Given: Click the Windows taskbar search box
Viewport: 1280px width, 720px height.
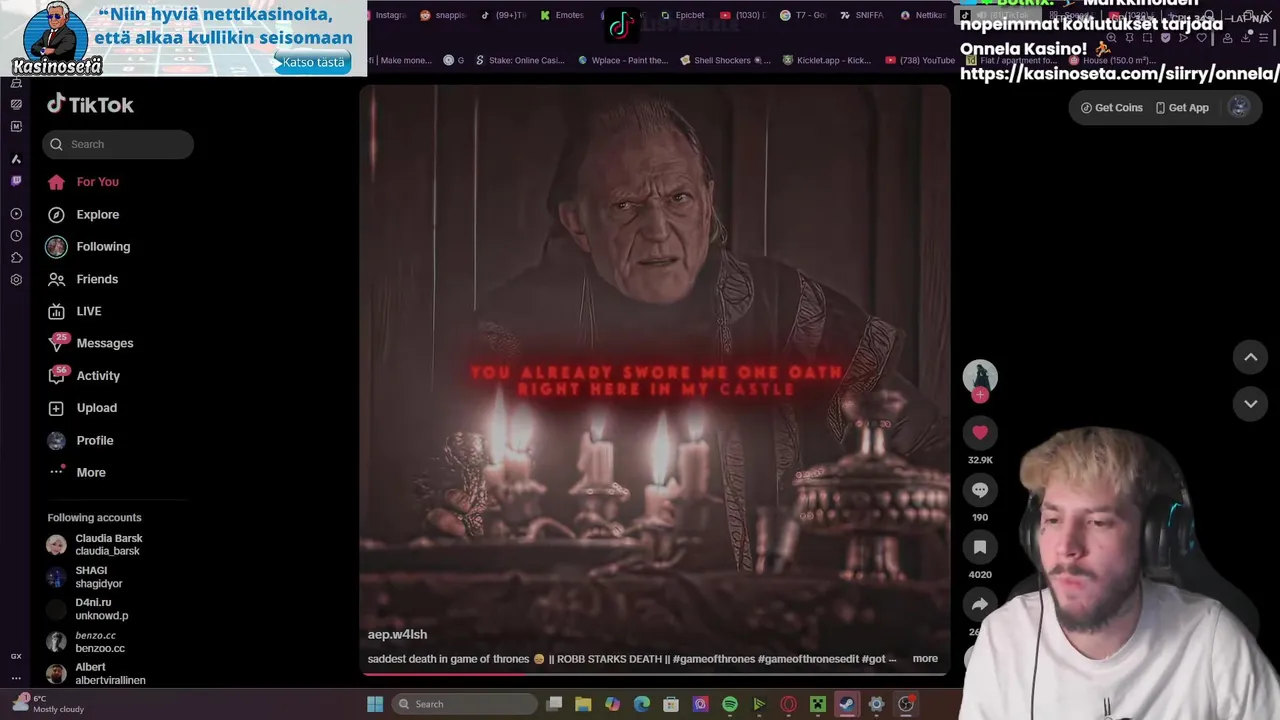Looking at the screenshot, I should click(x=464, y=704).
